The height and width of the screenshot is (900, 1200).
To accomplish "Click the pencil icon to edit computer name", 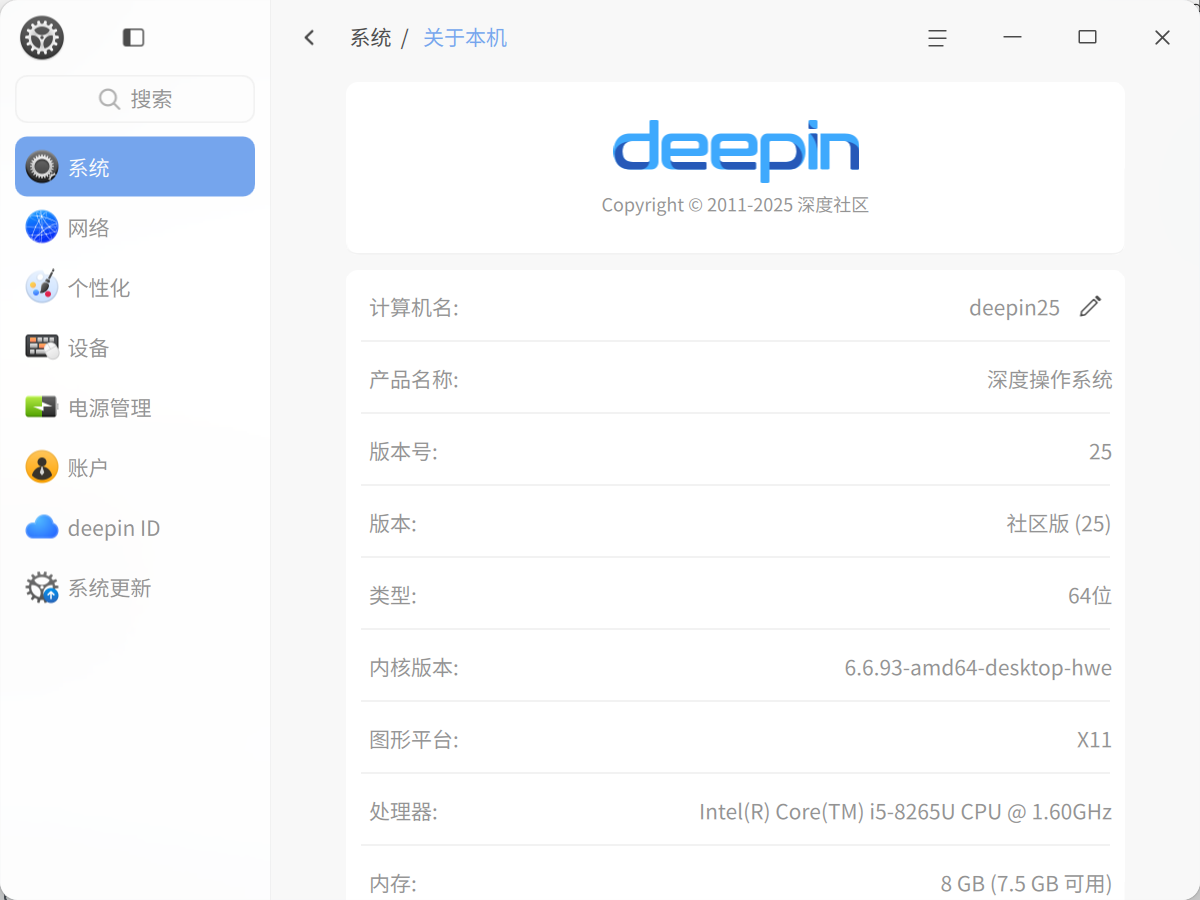I will [x=1090, y=307].
